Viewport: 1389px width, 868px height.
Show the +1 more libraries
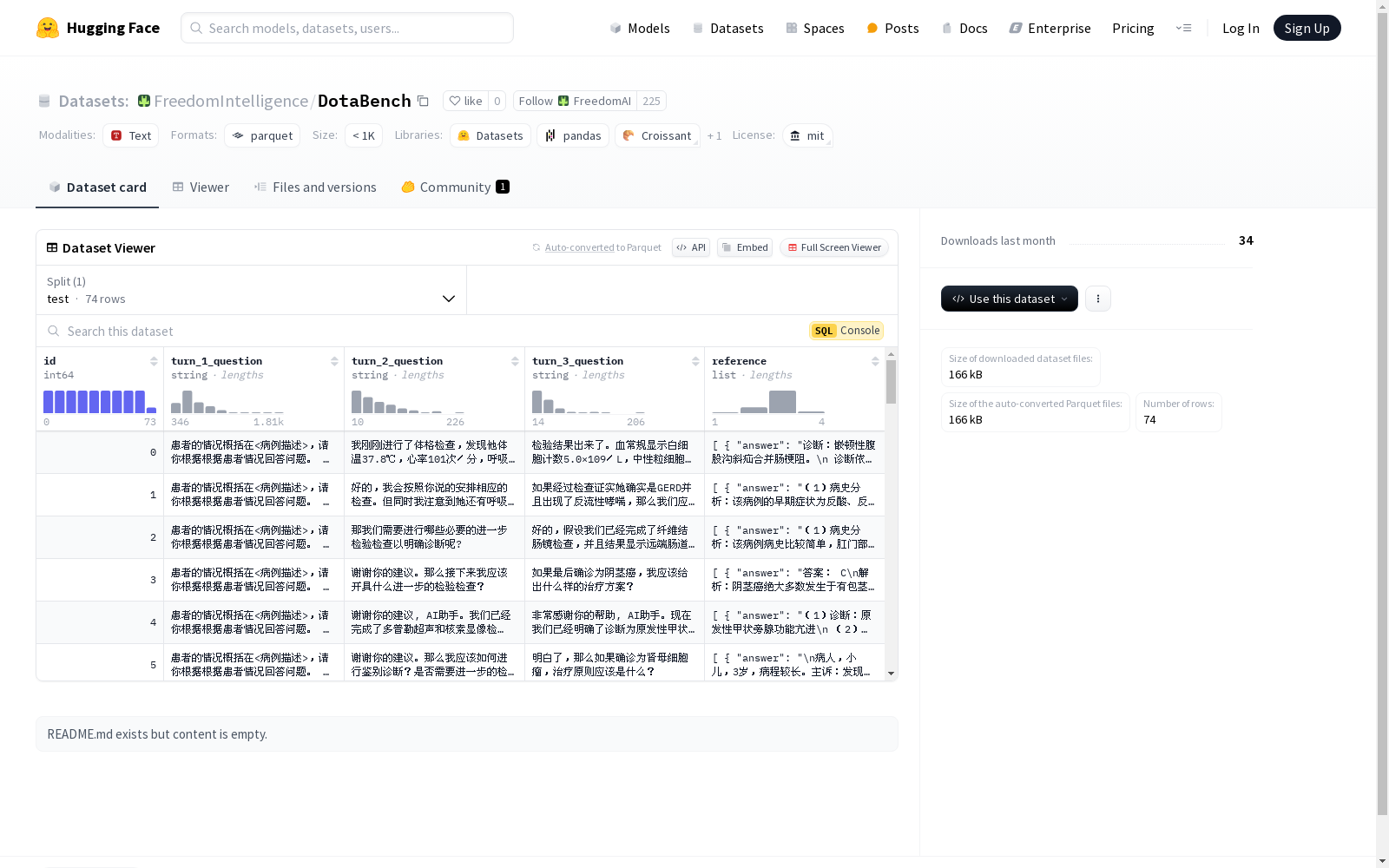coord(714,135)
